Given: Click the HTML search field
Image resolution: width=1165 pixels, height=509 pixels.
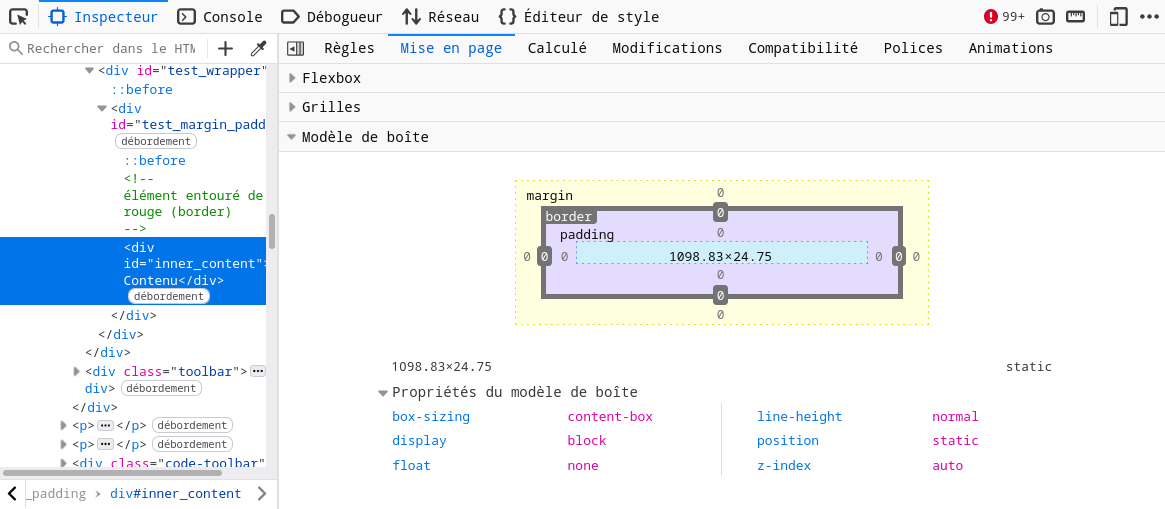Looking at the screenshot, I should (x=110, y=48).
